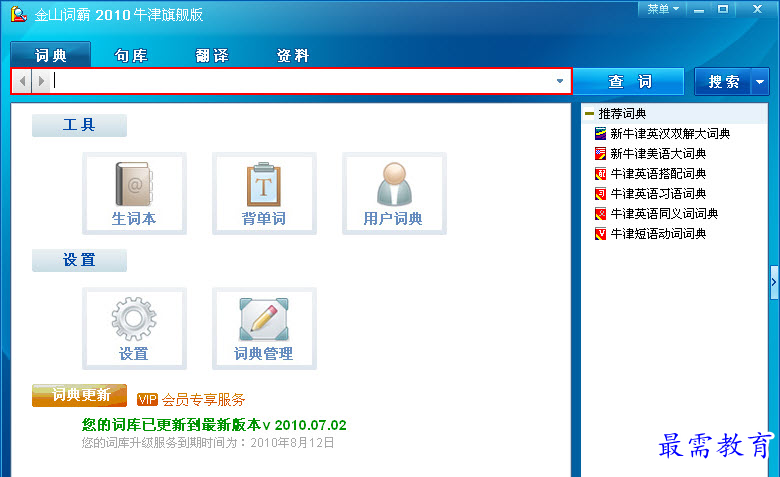Click the back arrow in search box
The width and height of the screenshot is (780, 477).
point(22,81)
